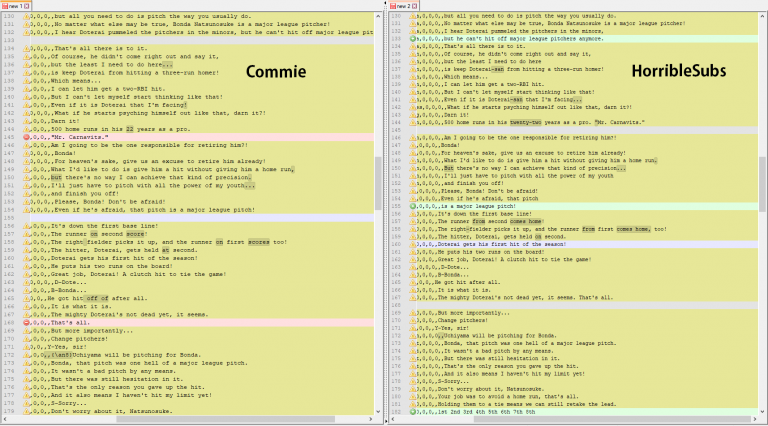This screenshot has height=426, width=768.
Task: Click 'It wasn't a bad pitch by any means.' in right pane
Action: (x=499, y=351)
